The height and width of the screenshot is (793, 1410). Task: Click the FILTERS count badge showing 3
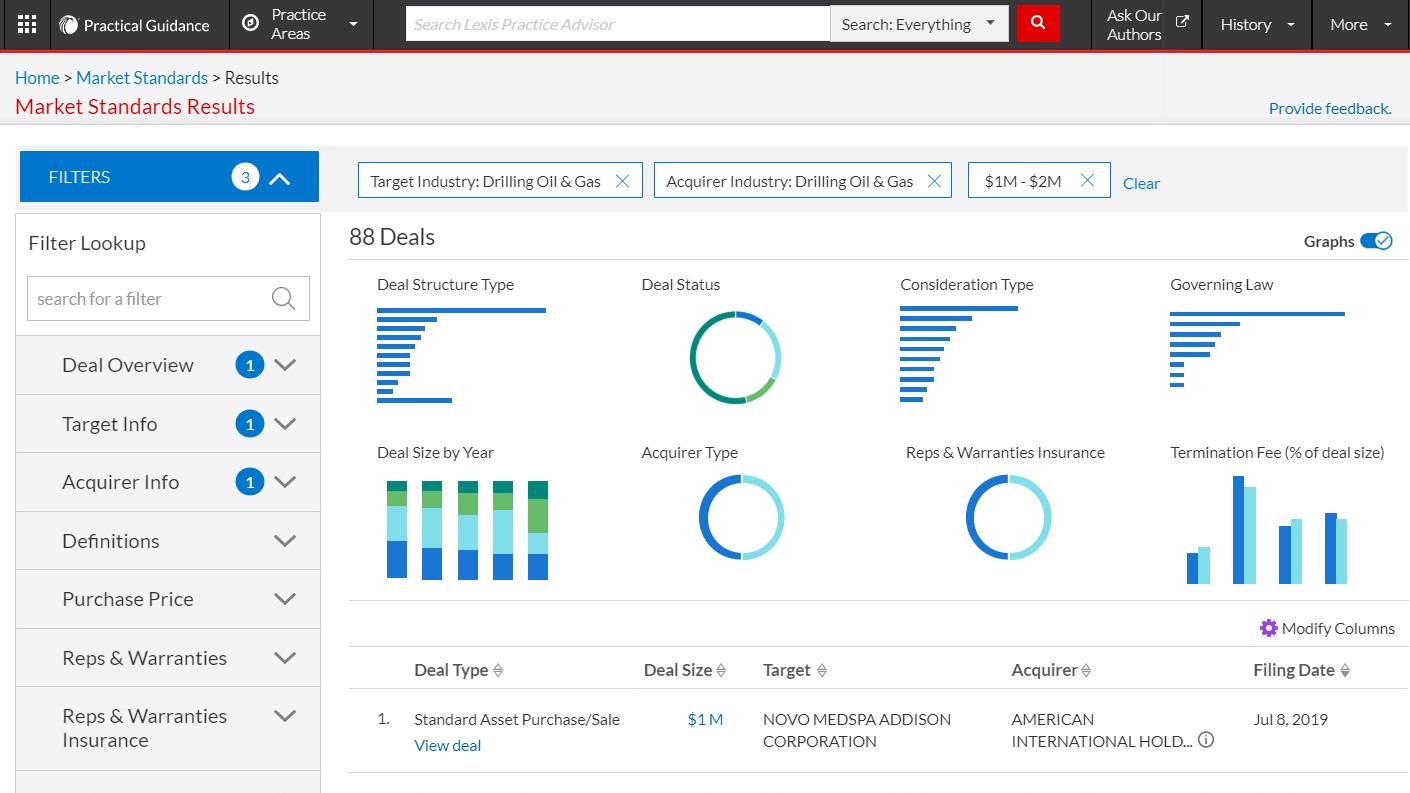pos(245,177)
